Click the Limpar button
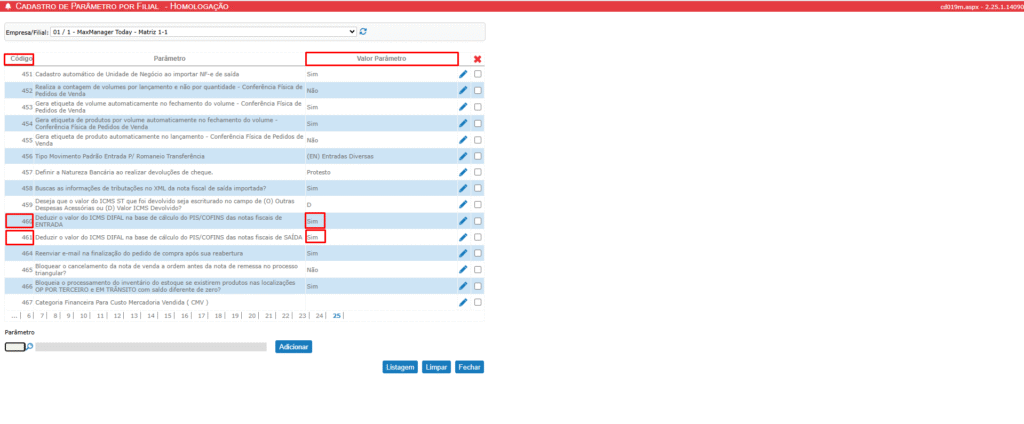The height and width of the screenshot is (424, 1024). [x=436, y=367]
